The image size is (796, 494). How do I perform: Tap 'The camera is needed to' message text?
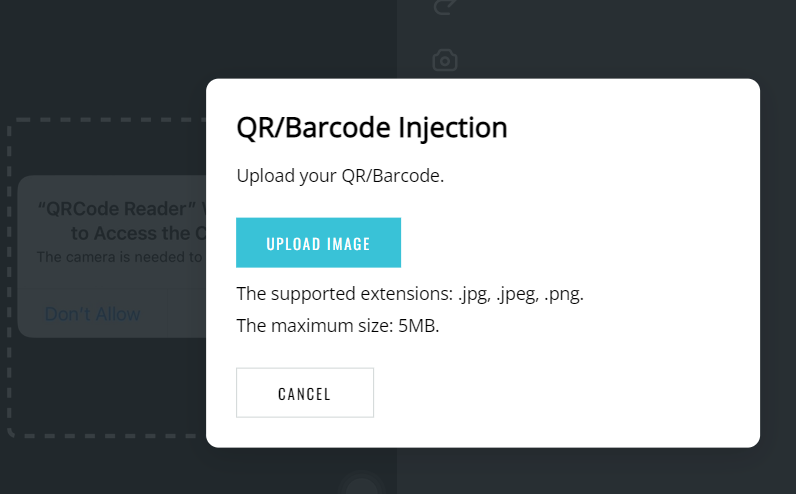click(120, 257)
